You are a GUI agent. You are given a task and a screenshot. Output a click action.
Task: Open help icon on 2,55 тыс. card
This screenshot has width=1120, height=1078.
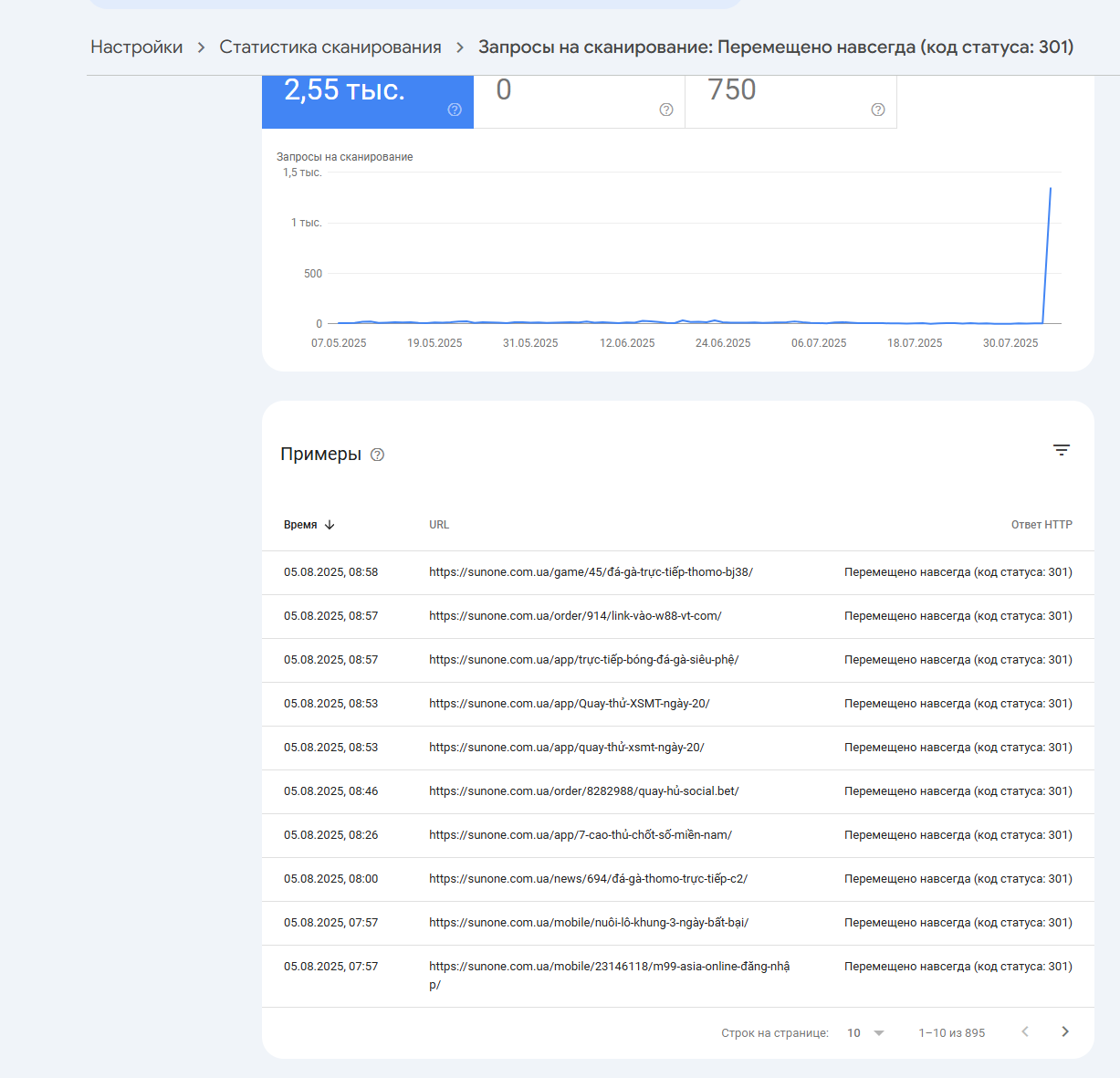[x=455, y=110]
